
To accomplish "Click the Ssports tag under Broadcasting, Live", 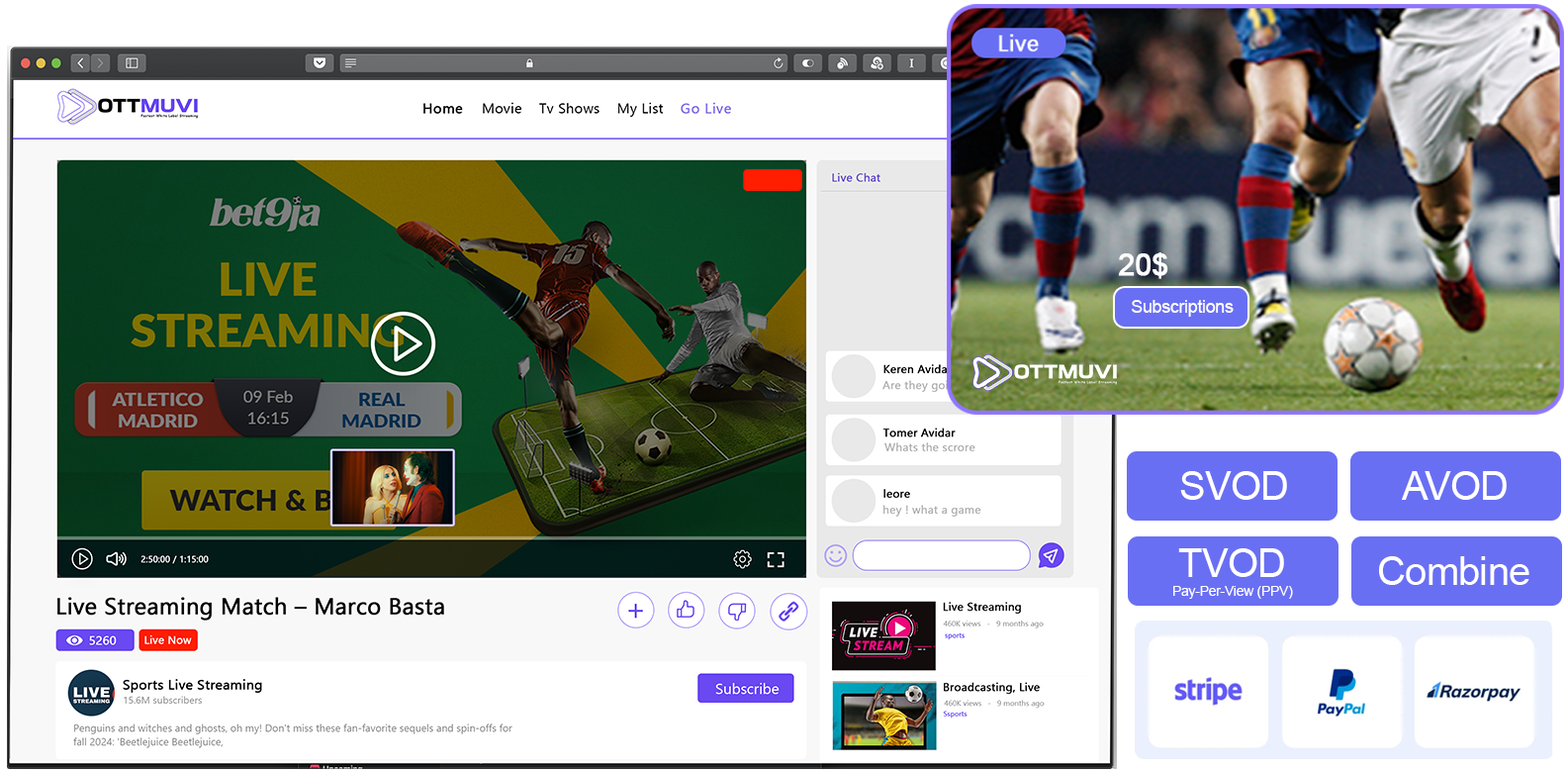I will click(955, 714).
